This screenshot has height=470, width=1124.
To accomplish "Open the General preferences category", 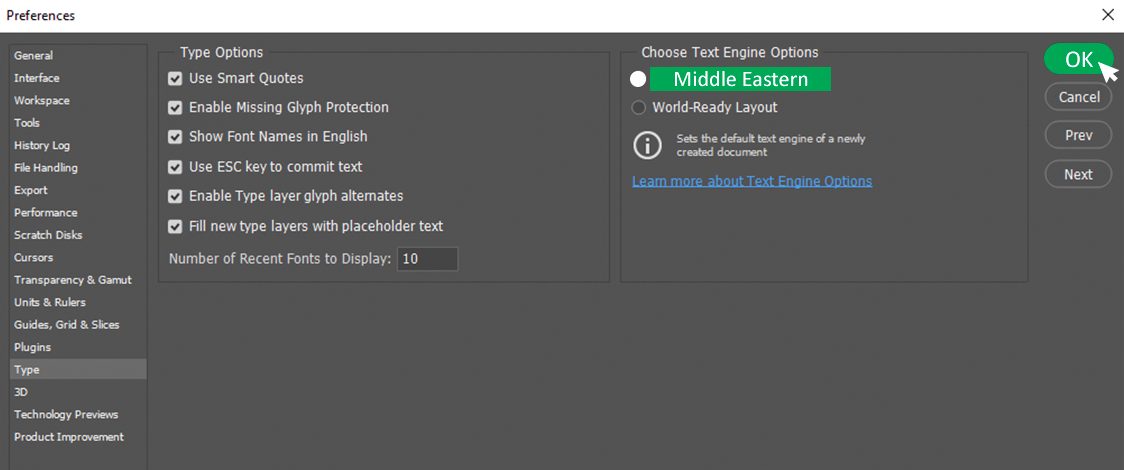I will click(34, 56).
